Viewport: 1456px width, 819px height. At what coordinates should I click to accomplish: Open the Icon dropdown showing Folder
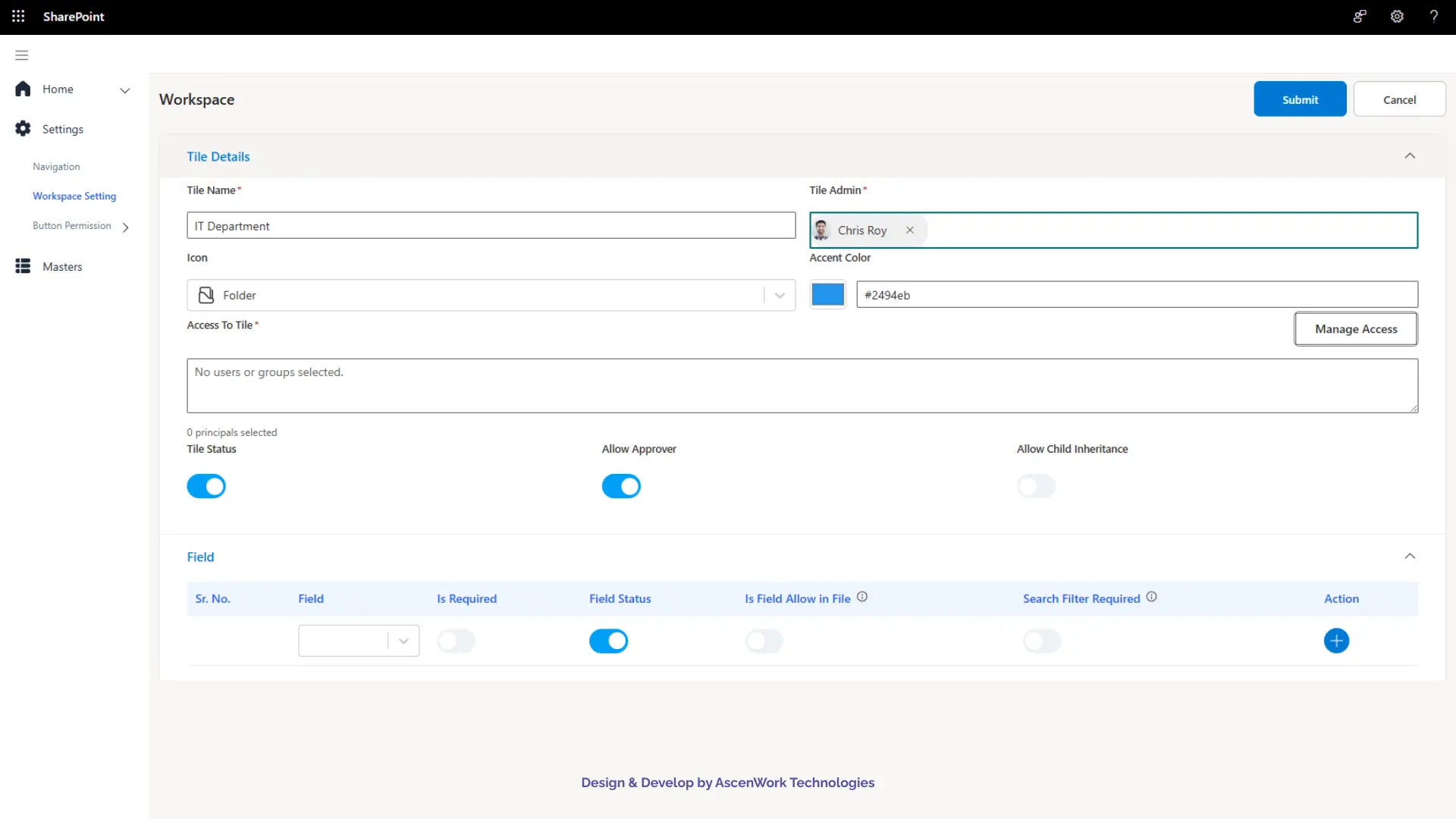click(491, 295)
